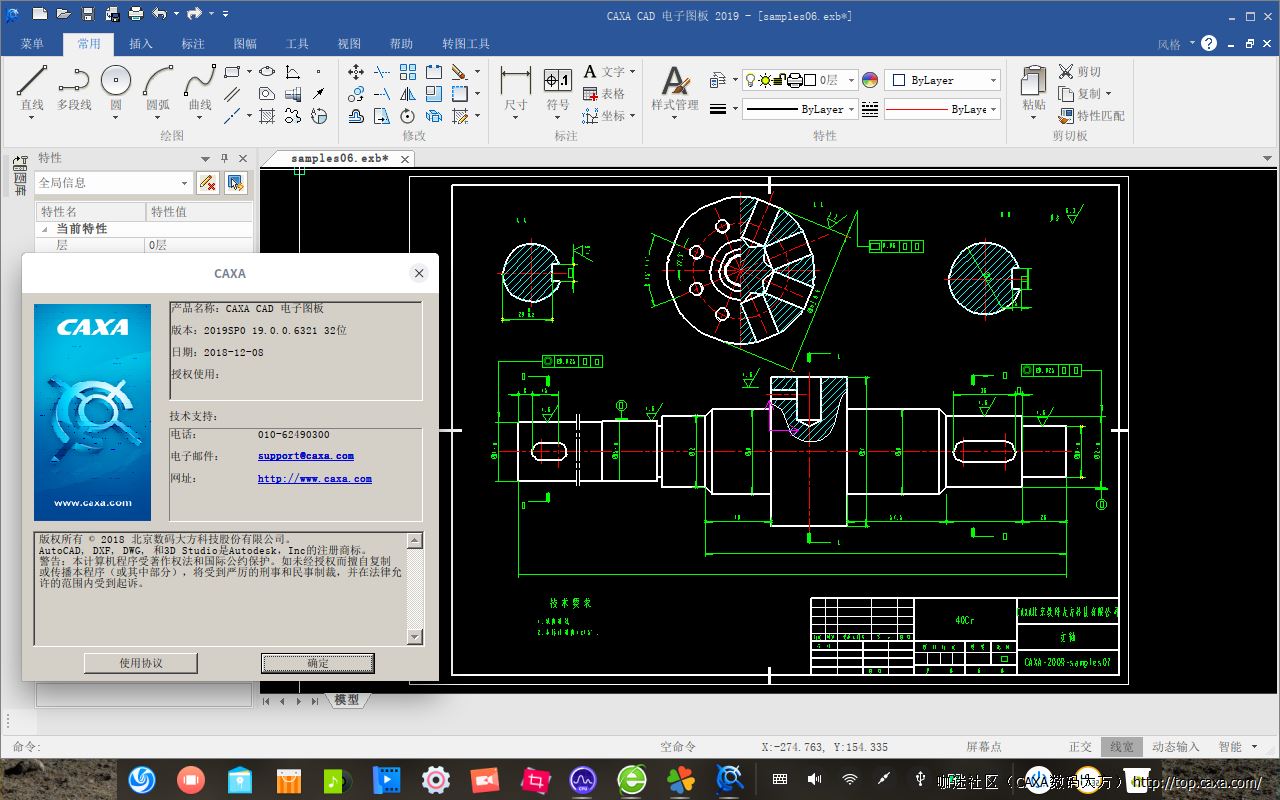This screenshot has height=800, width=1280.
Task: Open the 0层 layer dropdown
Action: point(851,80)
